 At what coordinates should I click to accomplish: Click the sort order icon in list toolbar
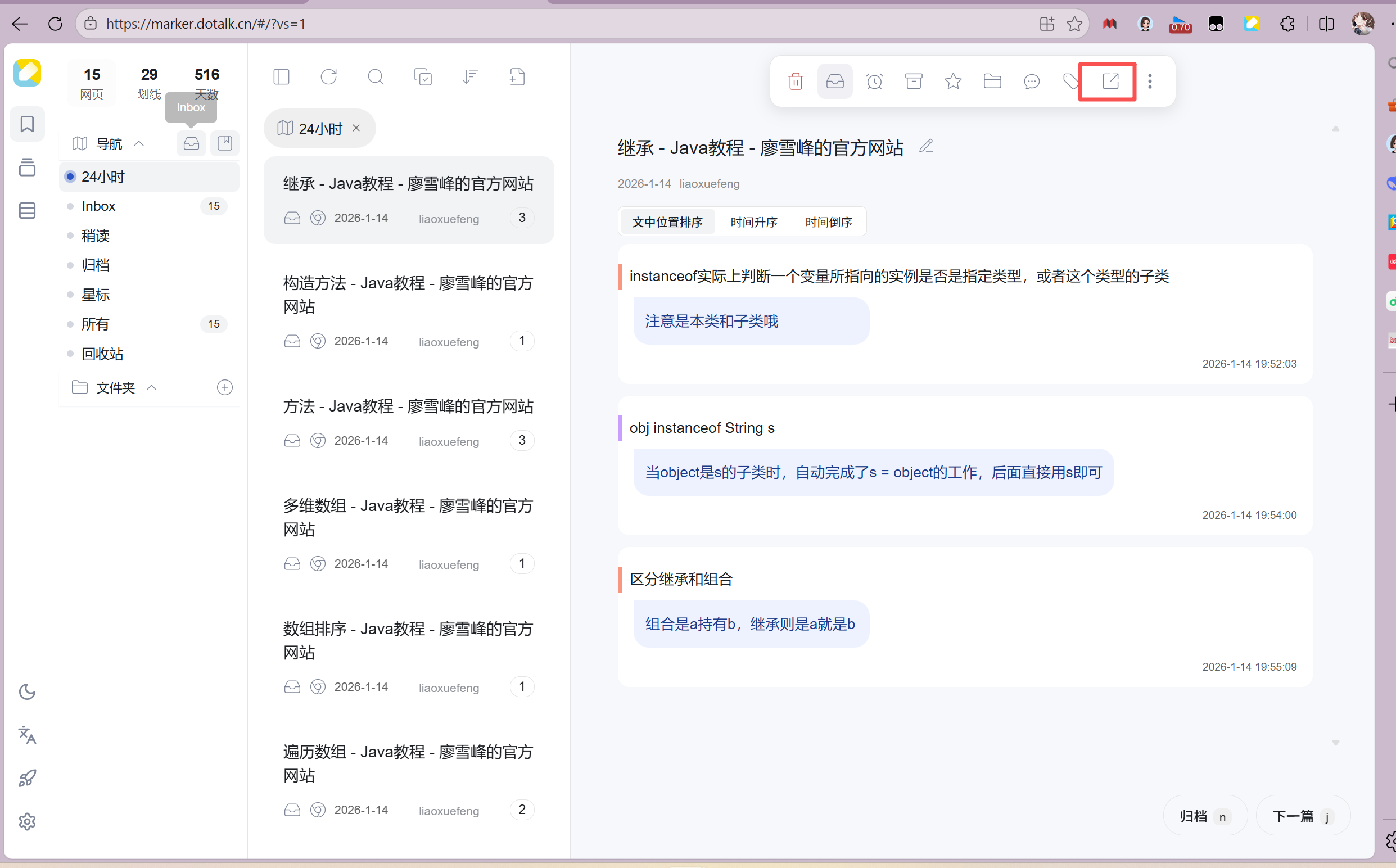[469, 77]
